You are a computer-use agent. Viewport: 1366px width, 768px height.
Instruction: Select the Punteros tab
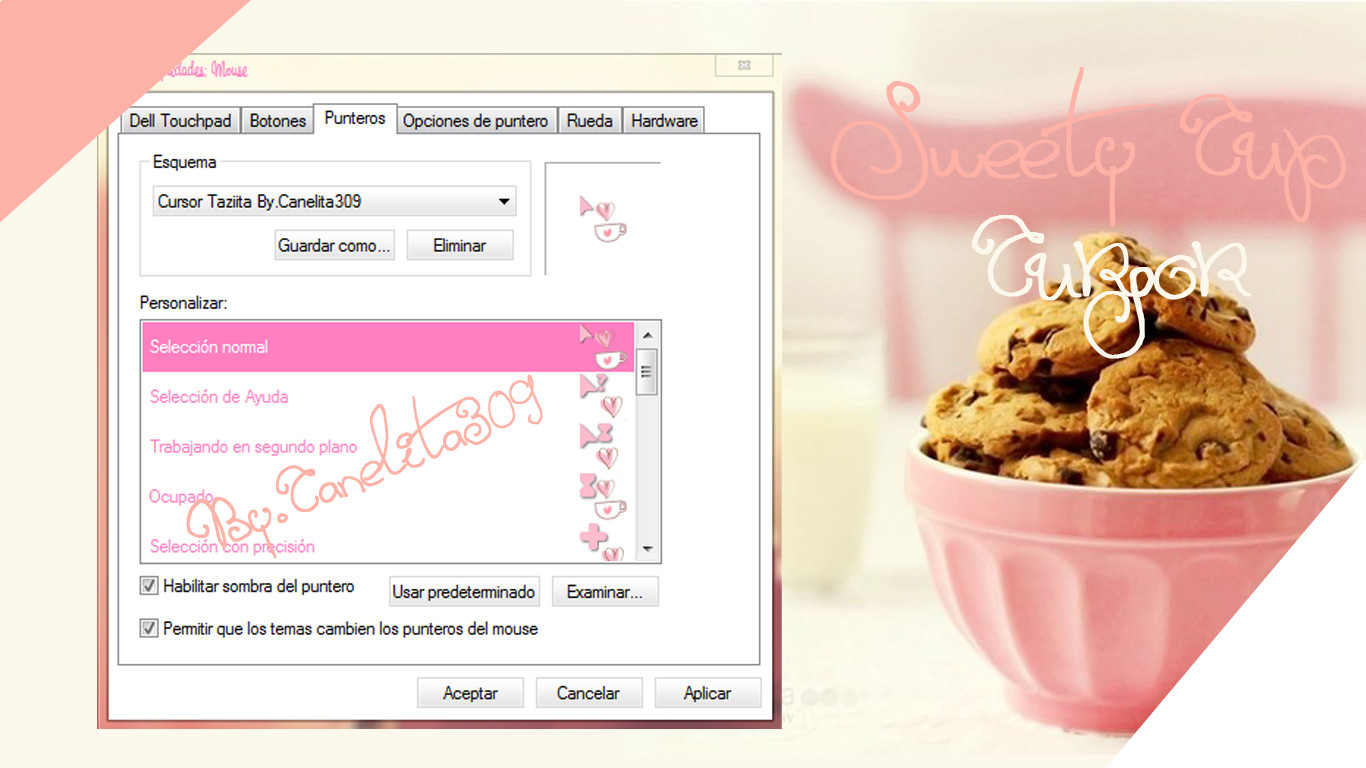coord(355,118)
